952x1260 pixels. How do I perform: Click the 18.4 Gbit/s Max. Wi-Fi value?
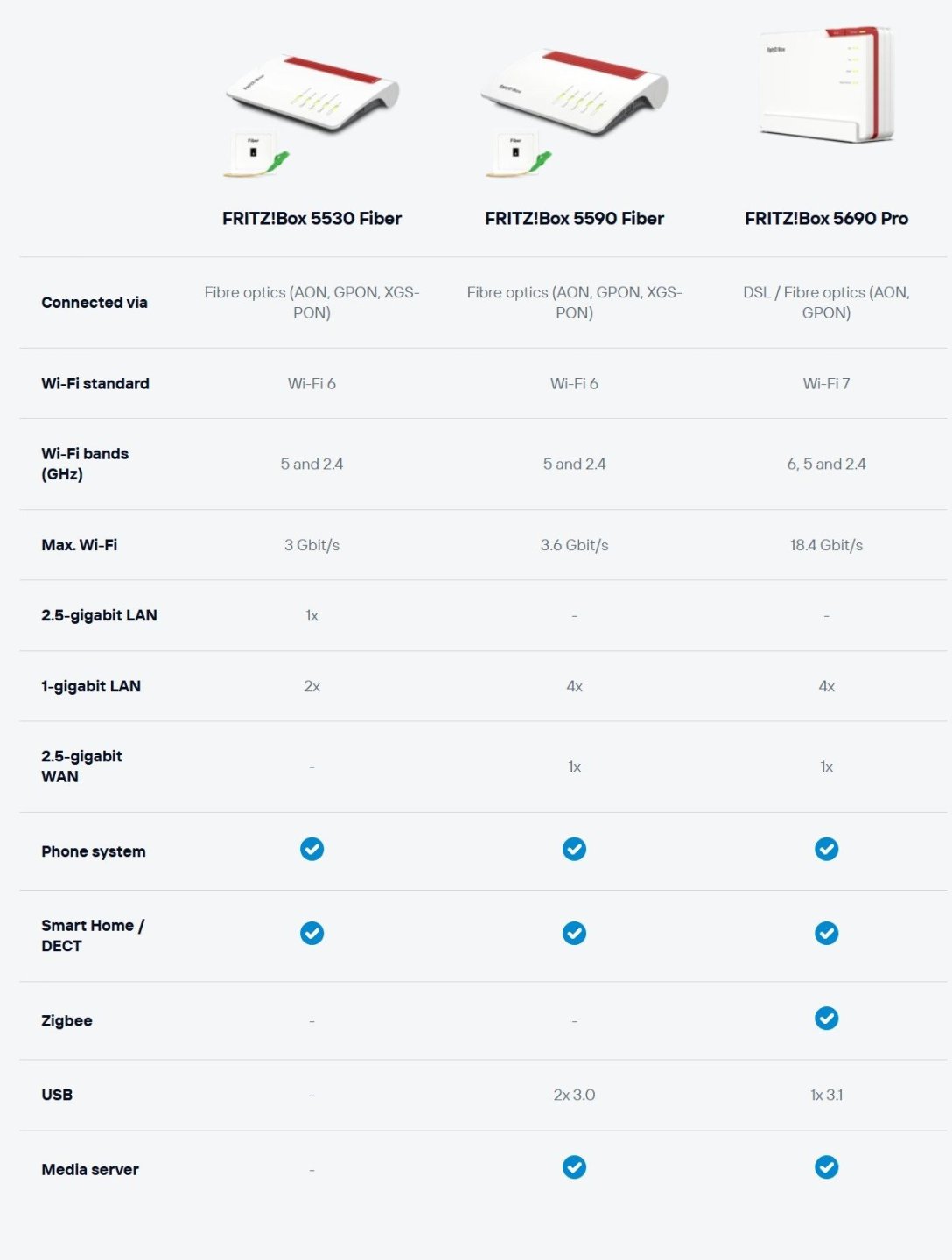coord(826,545)
